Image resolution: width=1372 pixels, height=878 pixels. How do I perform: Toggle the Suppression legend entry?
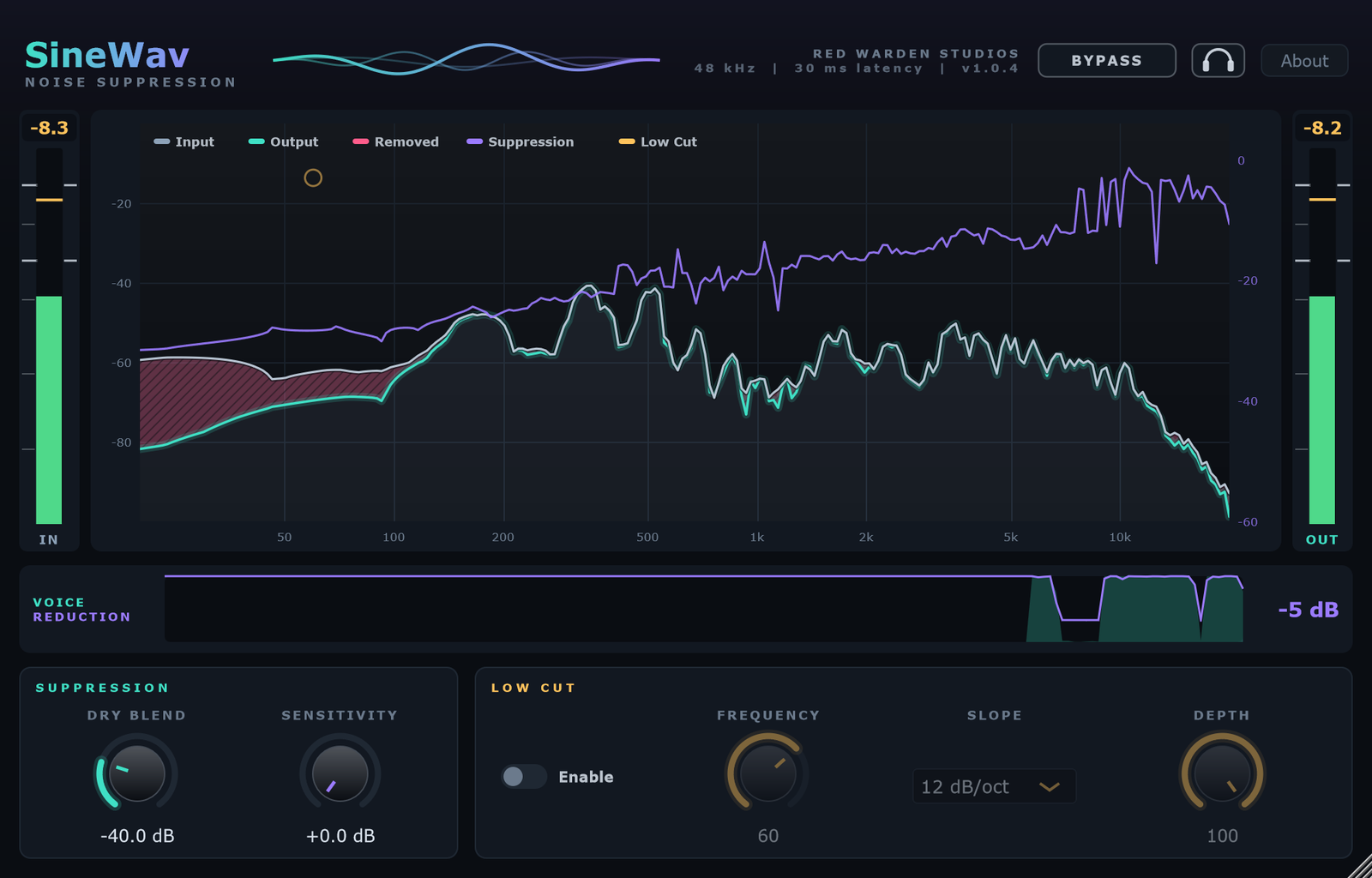pos(521,141)
